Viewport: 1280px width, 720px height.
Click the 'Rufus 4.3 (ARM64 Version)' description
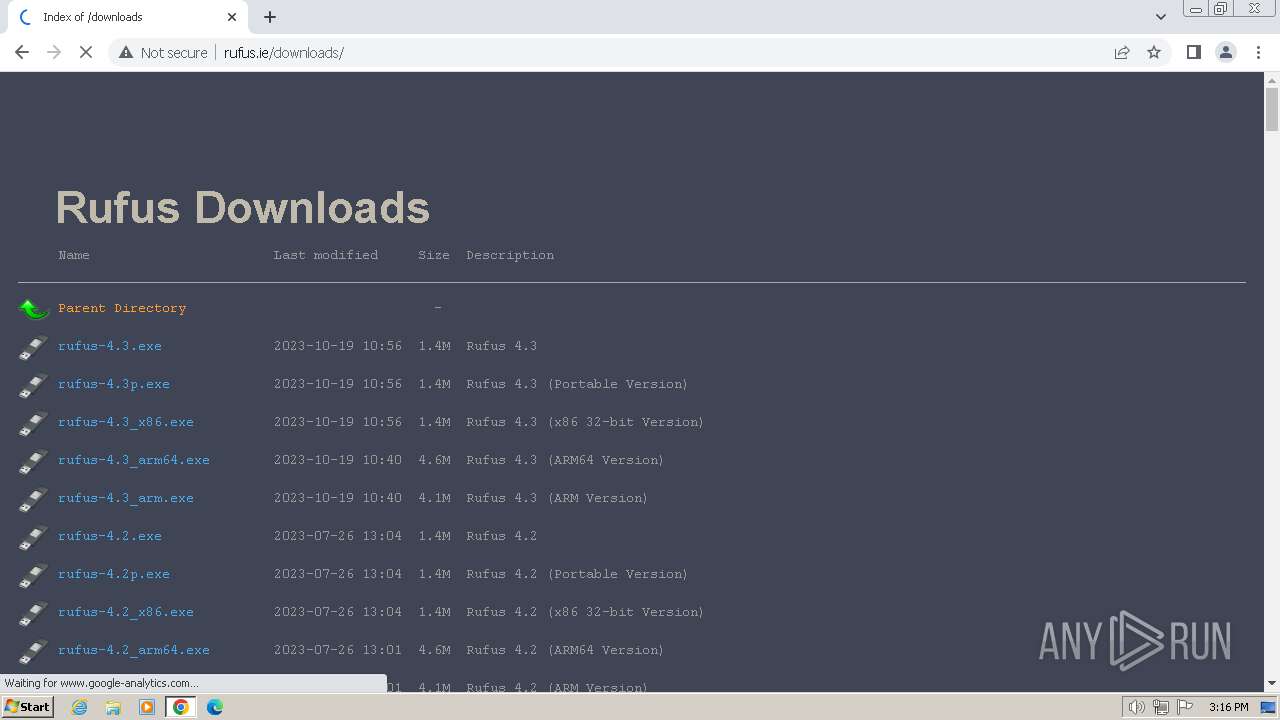coord(565,460)
